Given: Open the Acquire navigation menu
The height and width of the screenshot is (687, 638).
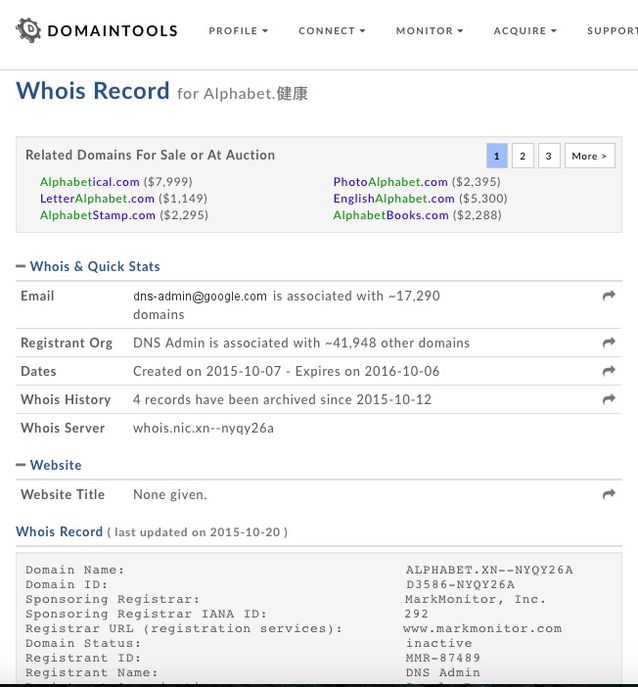Looking at the screenshot, I should pyautogui.click(x=525, y=31).
